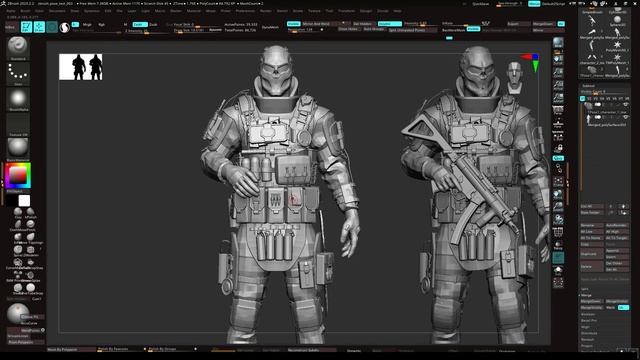Screen dimensions: 640x360
Task: Click the XYZ axis orientation gizmo
Action: click(531, 62)
